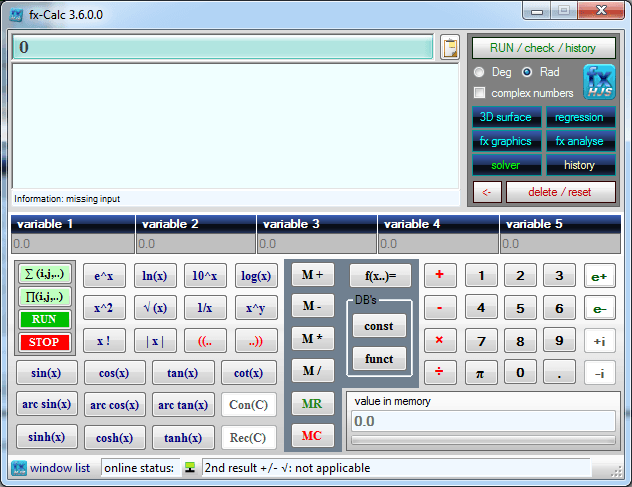This screenshot has width=632, height=487.
Task: Subtract from memory with M -
Action: coord(313,306)
